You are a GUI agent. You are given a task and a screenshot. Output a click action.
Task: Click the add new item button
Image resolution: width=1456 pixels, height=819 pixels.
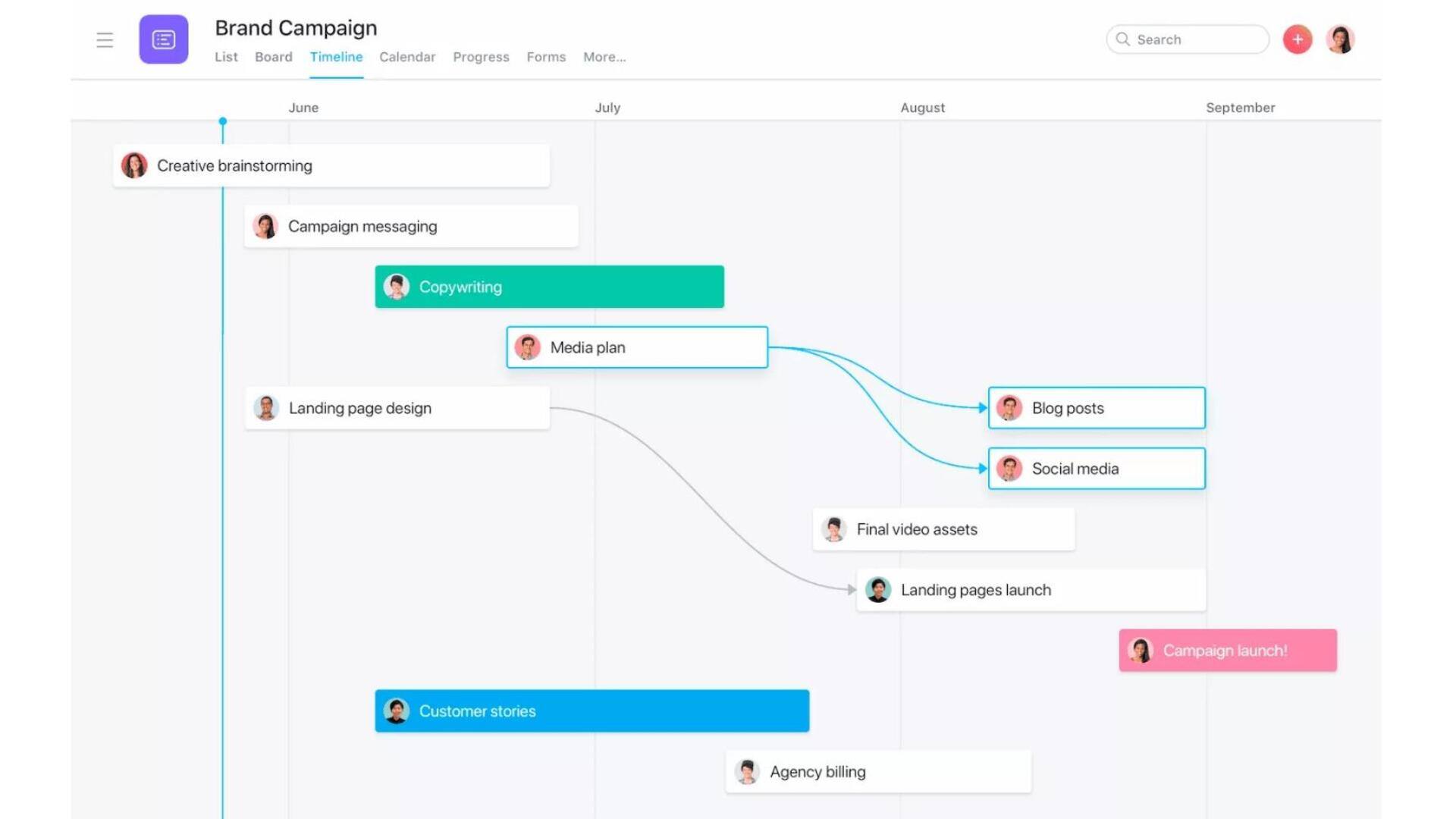coord(1297,38)
